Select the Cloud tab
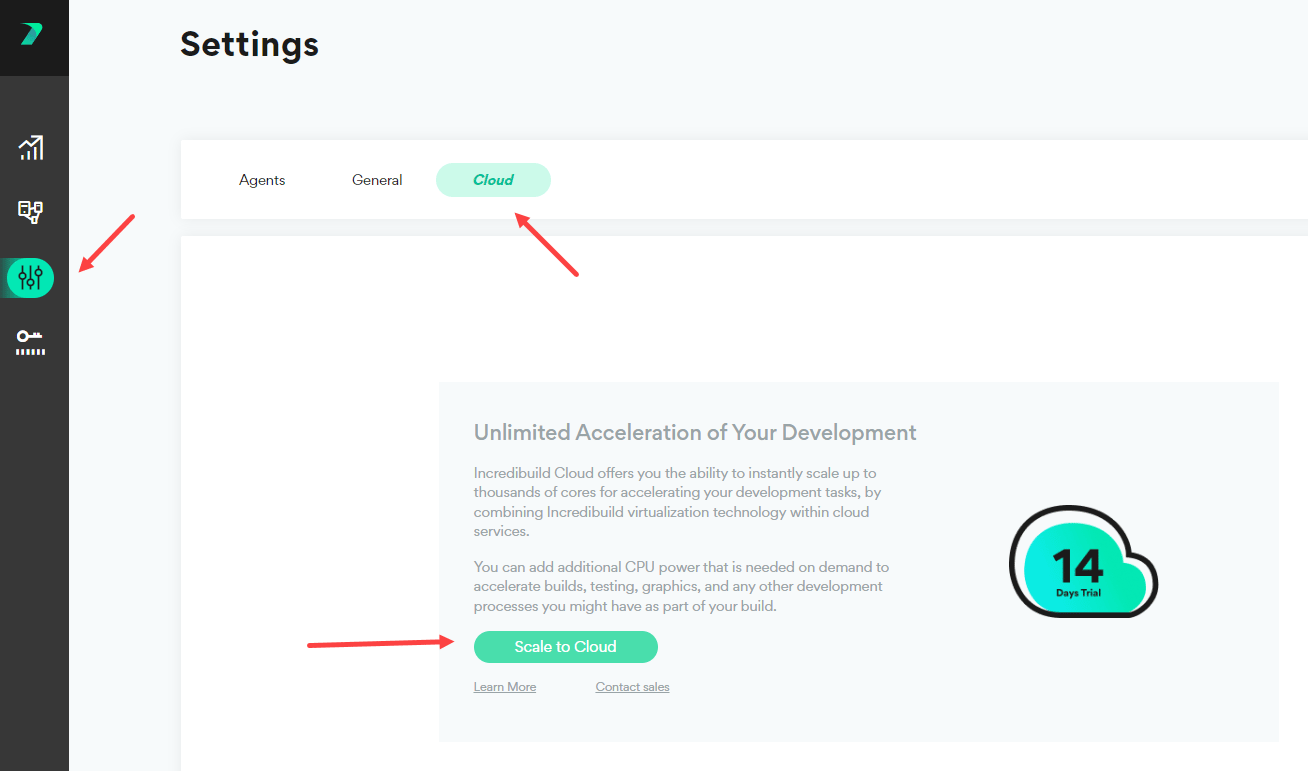 493,180
